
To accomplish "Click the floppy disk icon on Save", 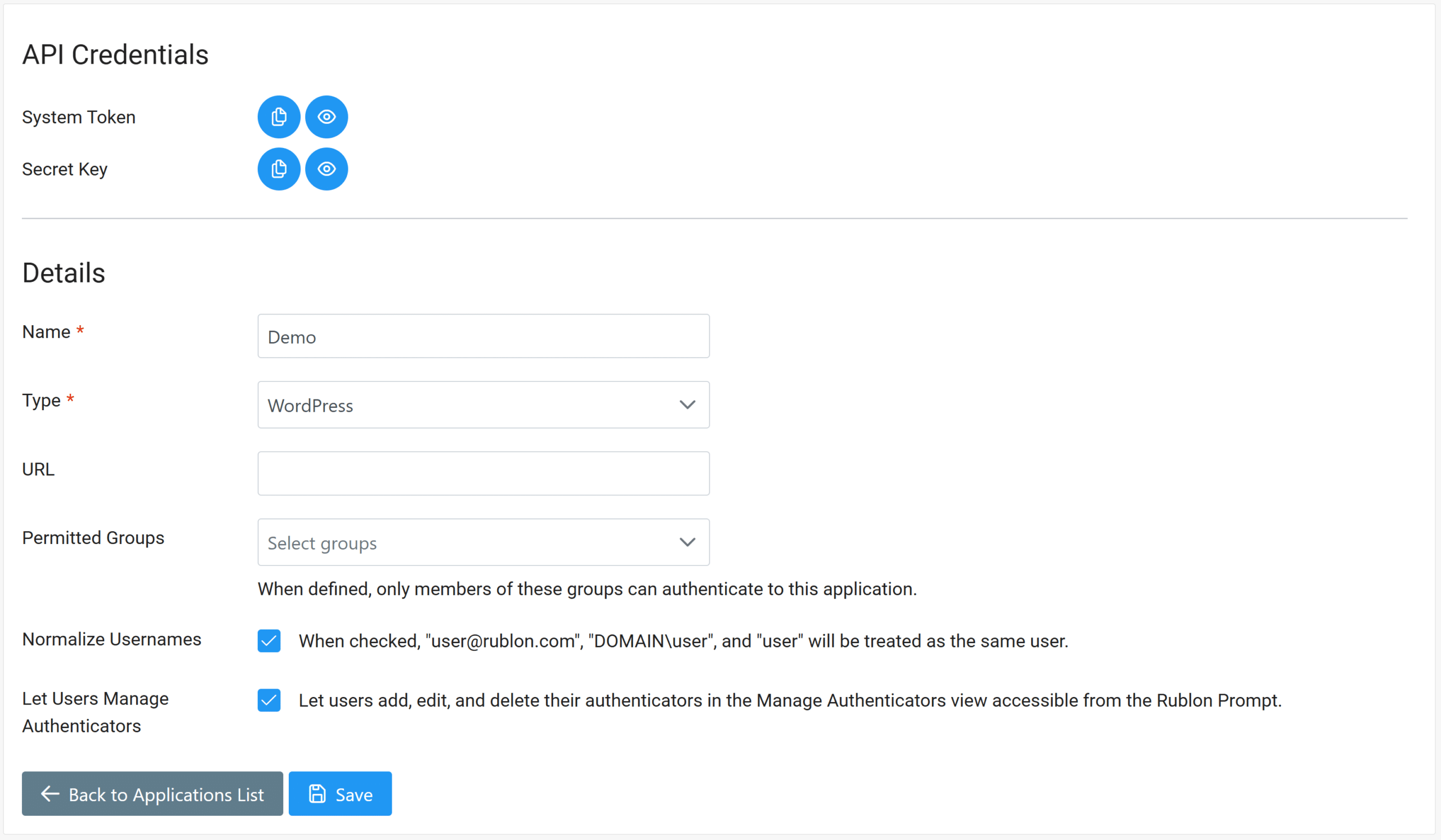I will pos(317,794).
